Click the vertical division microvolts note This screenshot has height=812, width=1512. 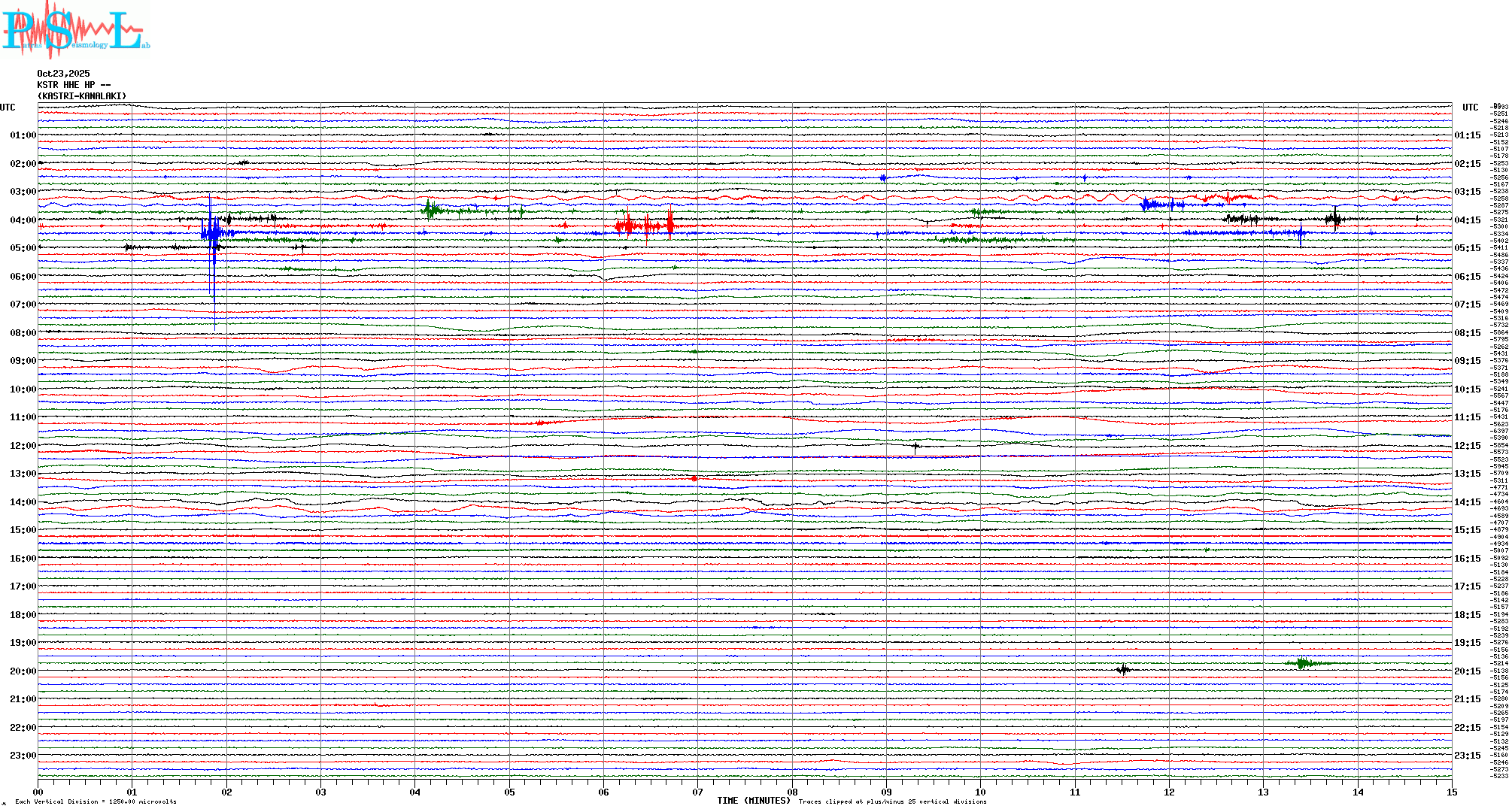click(x=96, y=801)
